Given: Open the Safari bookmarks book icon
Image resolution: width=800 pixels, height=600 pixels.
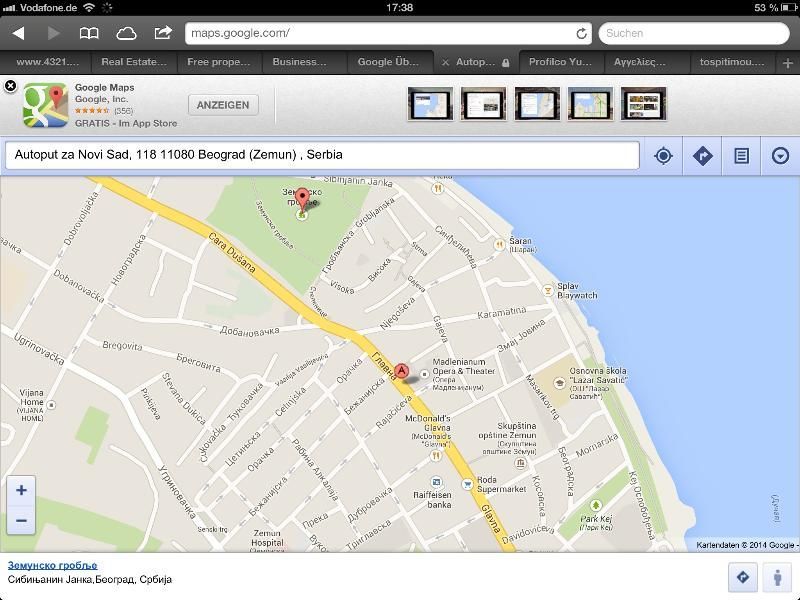Looking at the screenshot, I should [x=89, y=33].
